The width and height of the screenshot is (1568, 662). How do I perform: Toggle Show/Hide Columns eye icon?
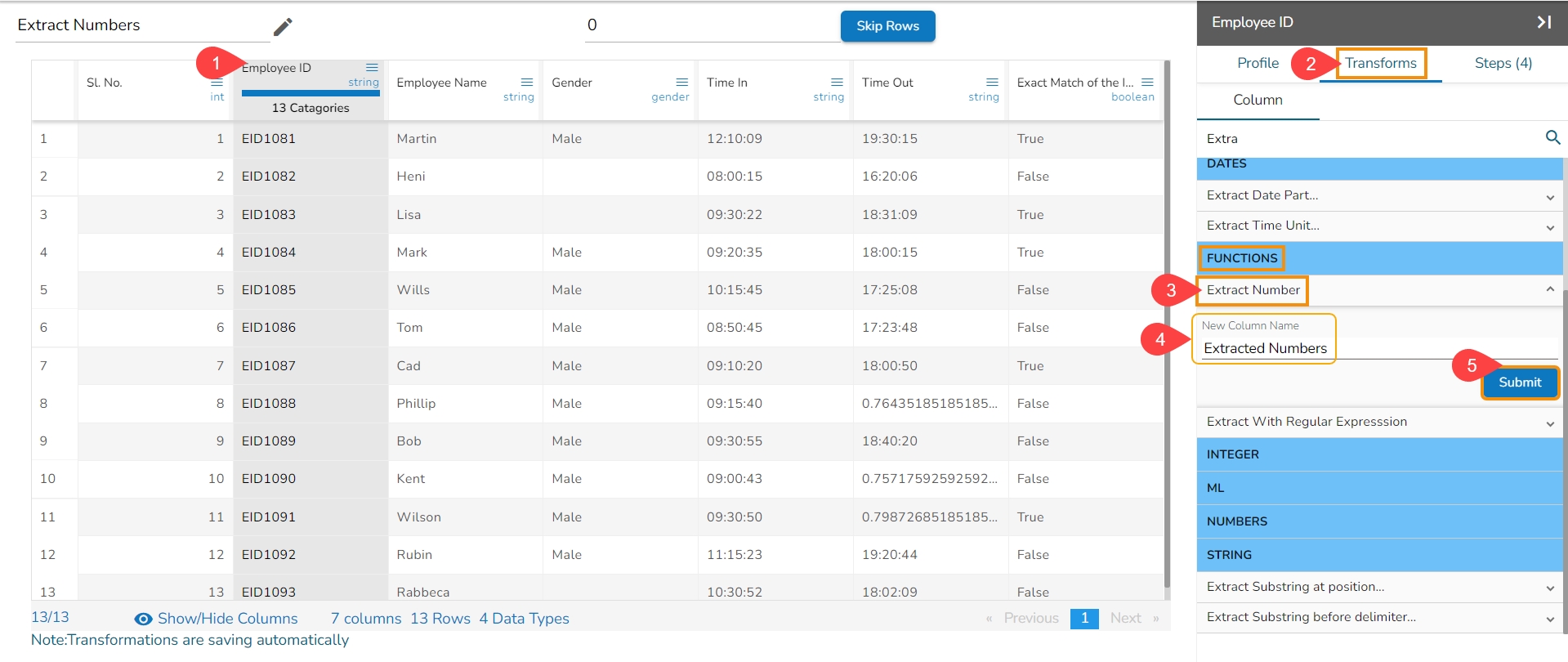143,619
